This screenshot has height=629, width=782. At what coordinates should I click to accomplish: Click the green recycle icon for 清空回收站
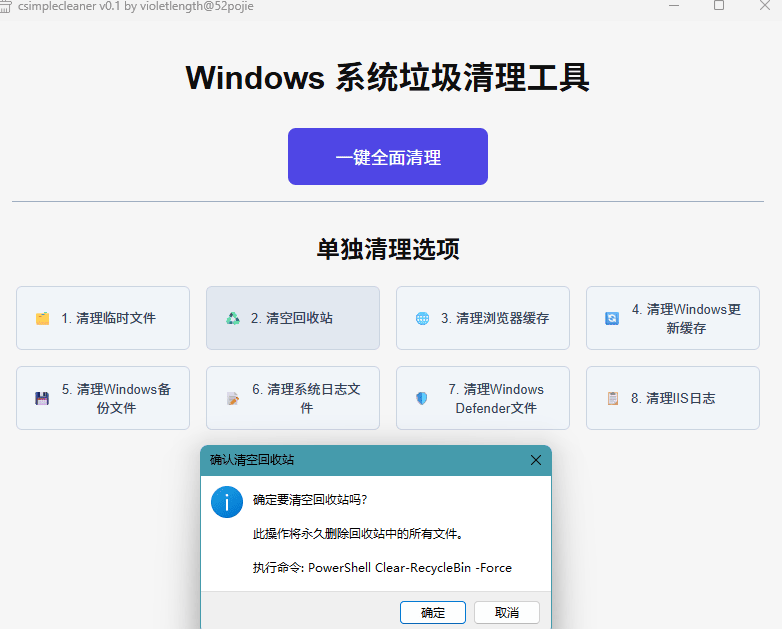tap(233, 318)
